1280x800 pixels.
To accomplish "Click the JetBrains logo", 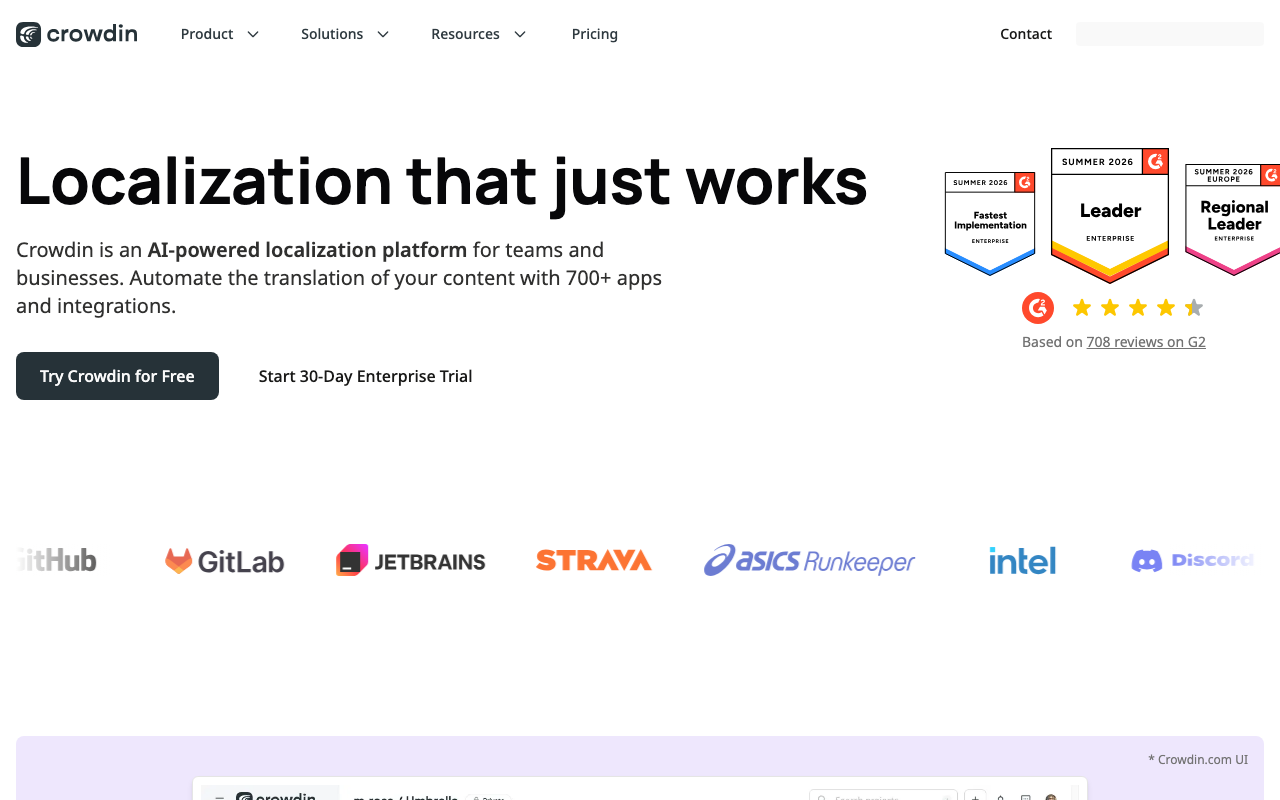I will [x=410, y=560].
